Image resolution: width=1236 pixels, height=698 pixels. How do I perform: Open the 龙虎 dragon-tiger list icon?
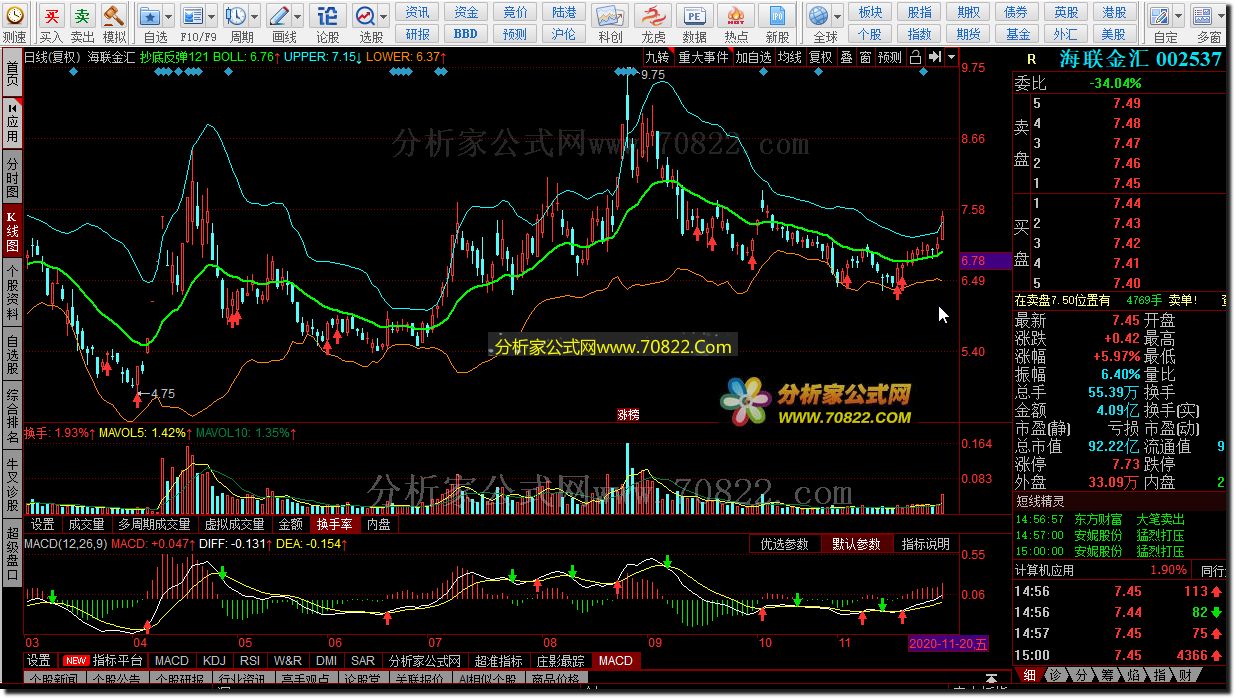(653, 17)
